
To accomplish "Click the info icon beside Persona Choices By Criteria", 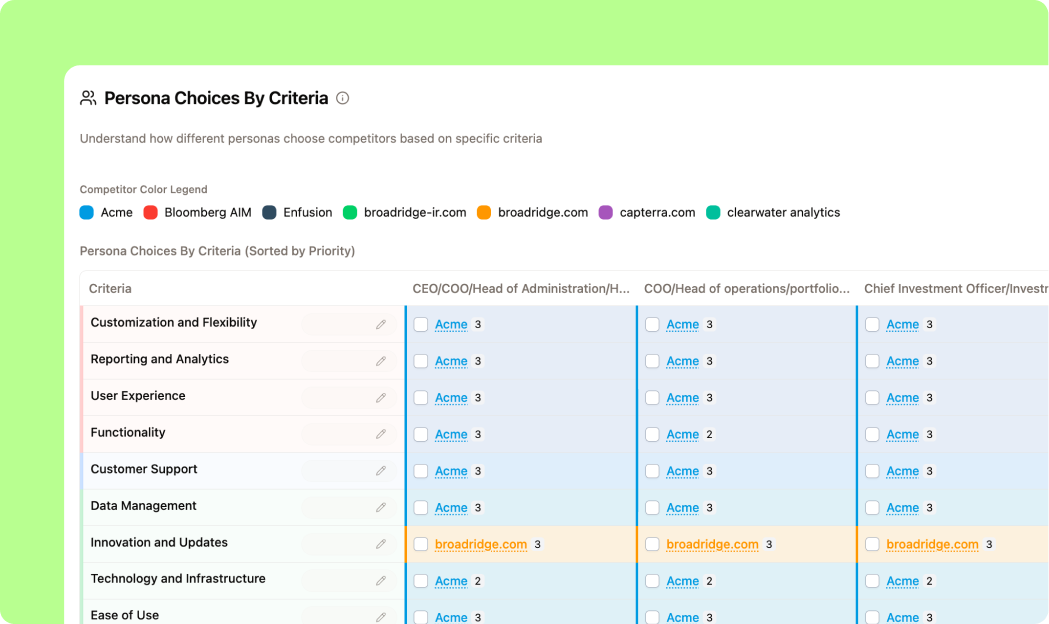I will (x=343, y=98).
